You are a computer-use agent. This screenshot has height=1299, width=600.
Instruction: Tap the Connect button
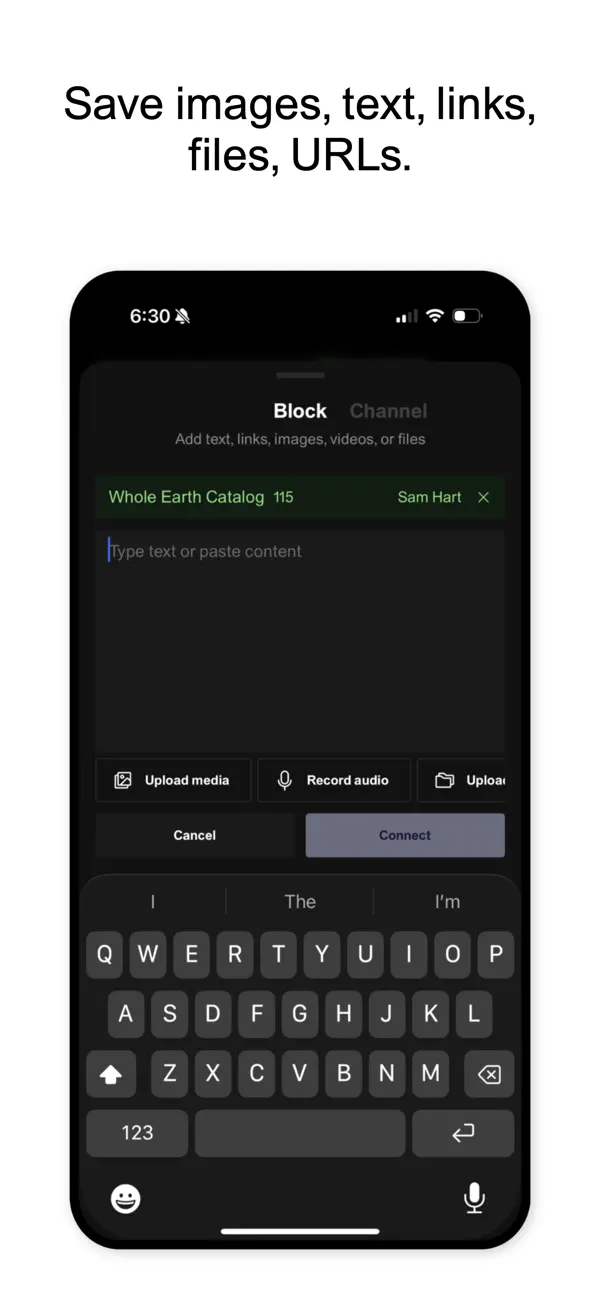(405, 835)
